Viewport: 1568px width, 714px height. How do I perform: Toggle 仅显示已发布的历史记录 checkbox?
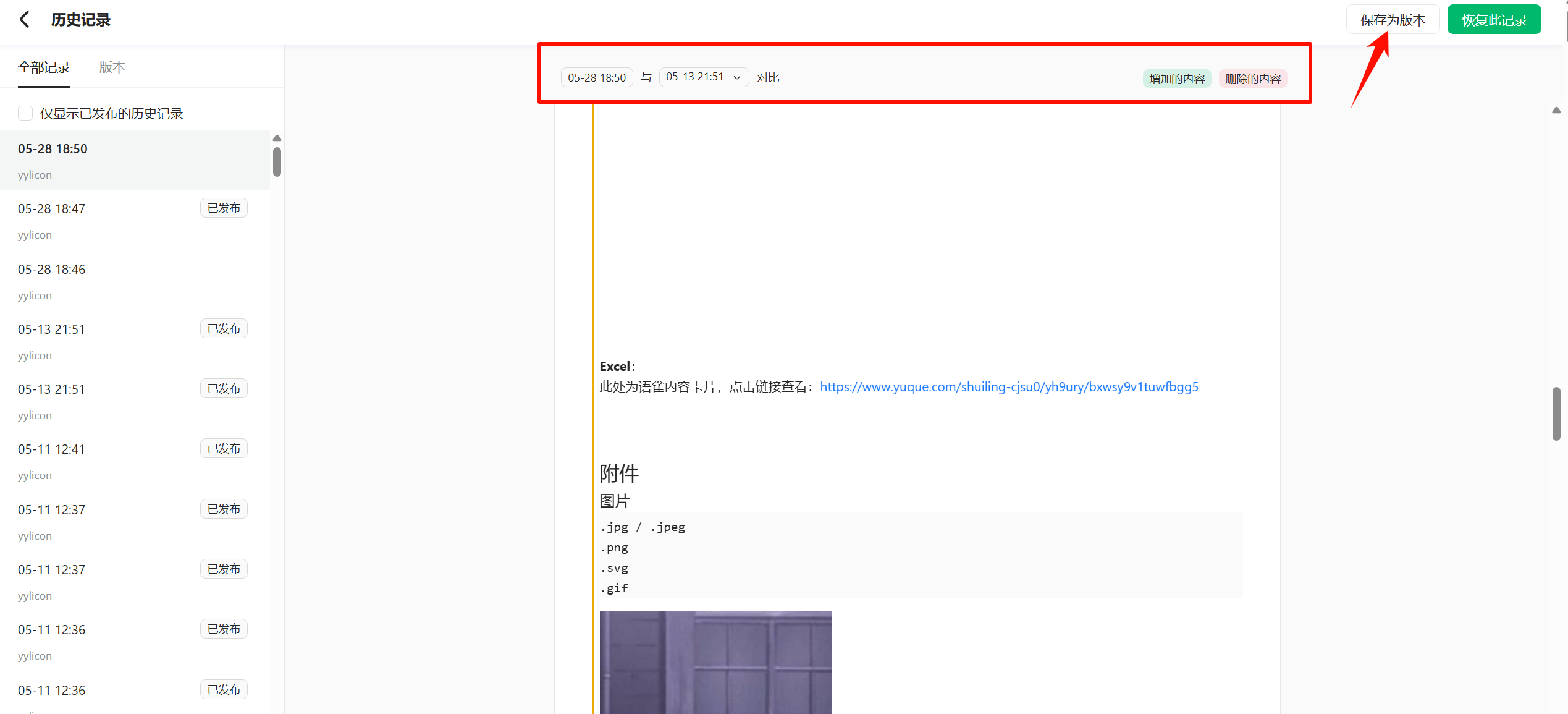click(x=25, y=113)
